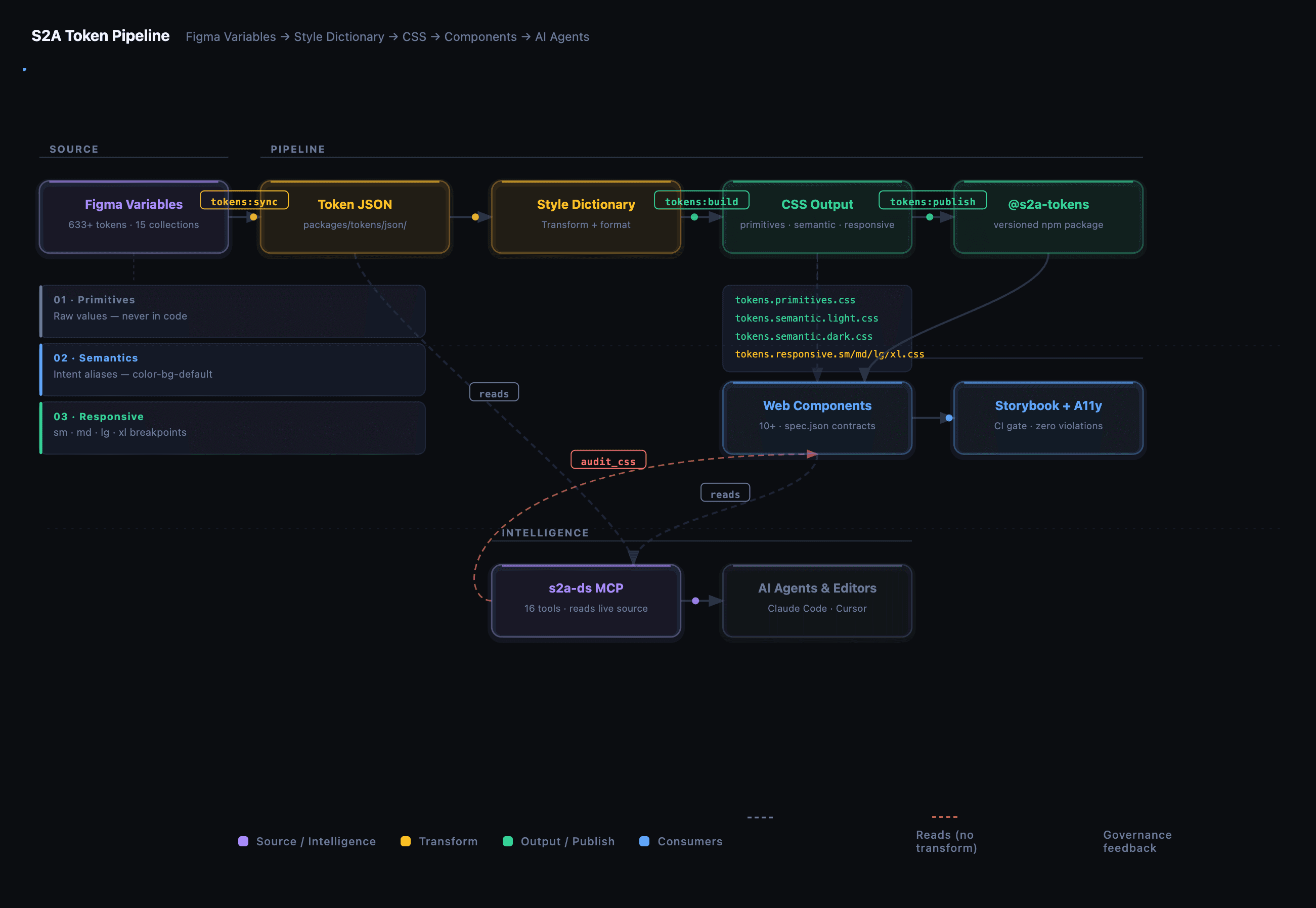Toggle the reads badge near Token JSON
Viewport: 1316px width, 908px height.
click(x=494, y=392)
